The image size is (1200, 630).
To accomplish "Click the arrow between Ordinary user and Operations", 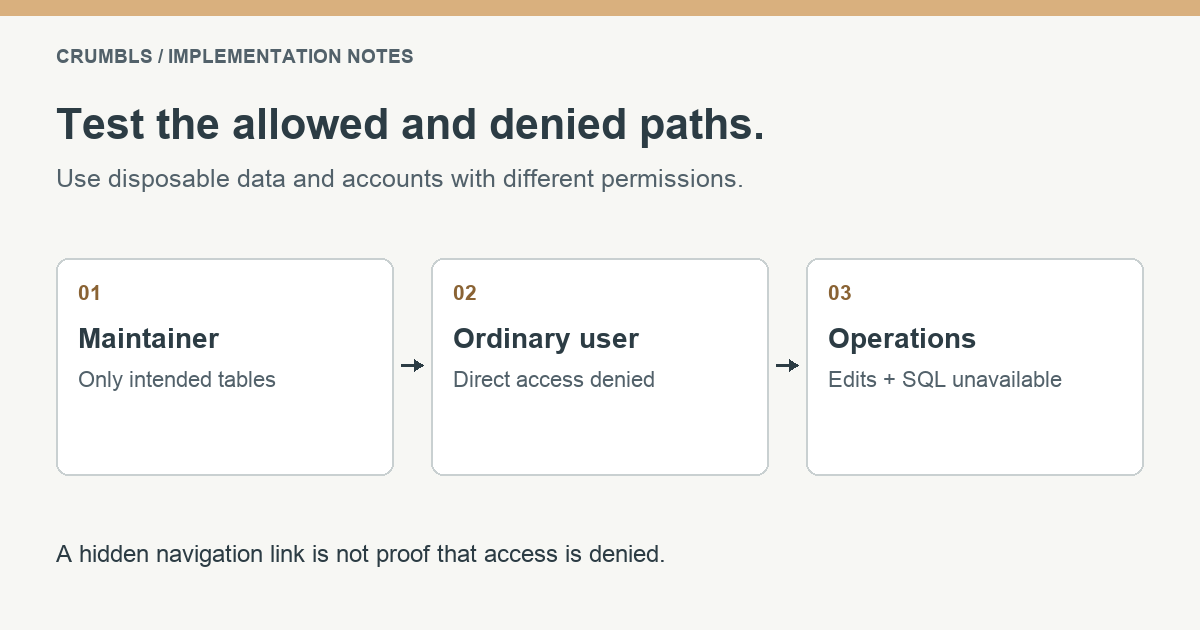I will 787,366.
